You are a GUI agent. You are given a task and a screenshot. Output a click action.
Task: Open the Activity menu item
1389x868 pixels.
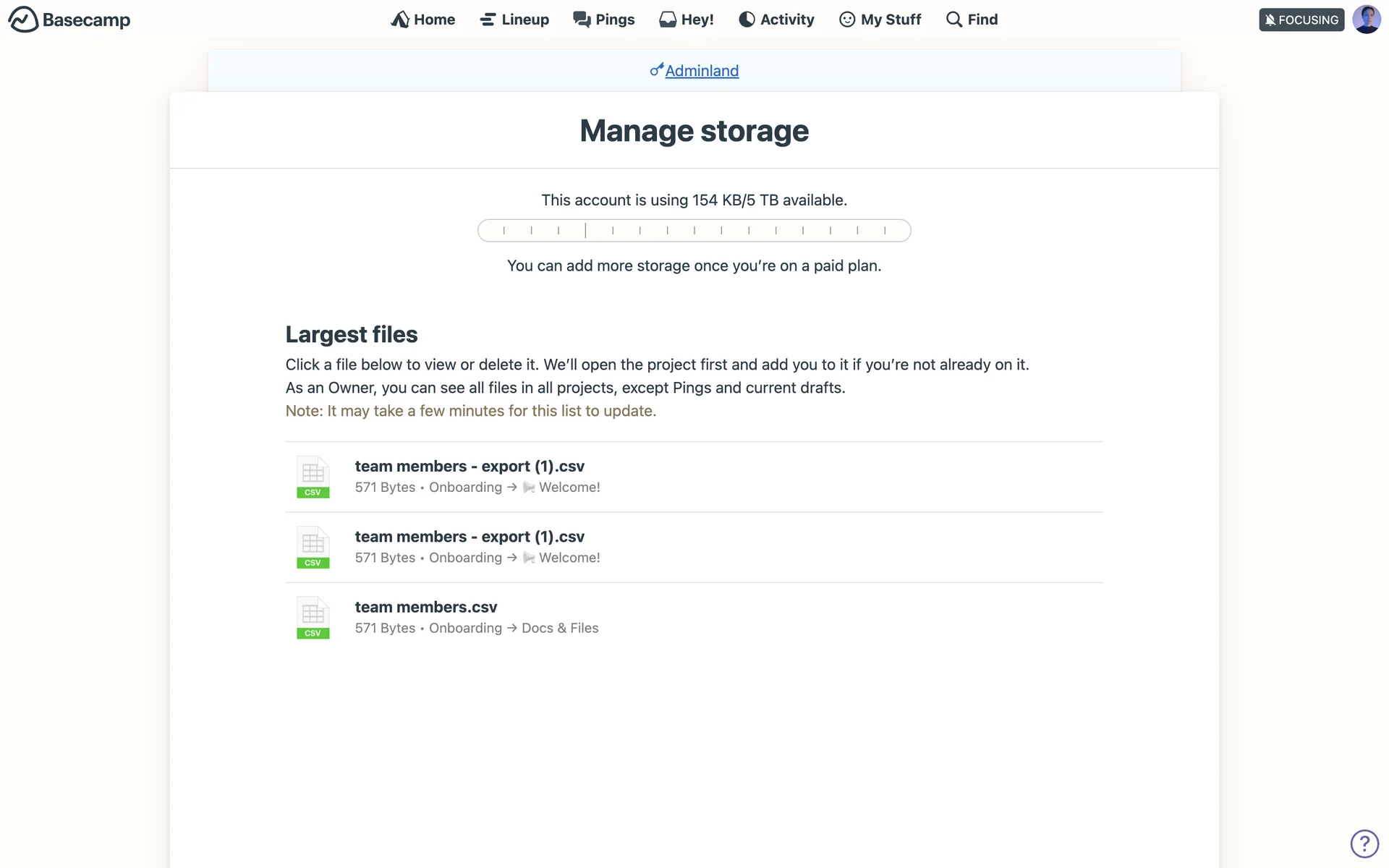pyautogui.click(x=776, y=20)
